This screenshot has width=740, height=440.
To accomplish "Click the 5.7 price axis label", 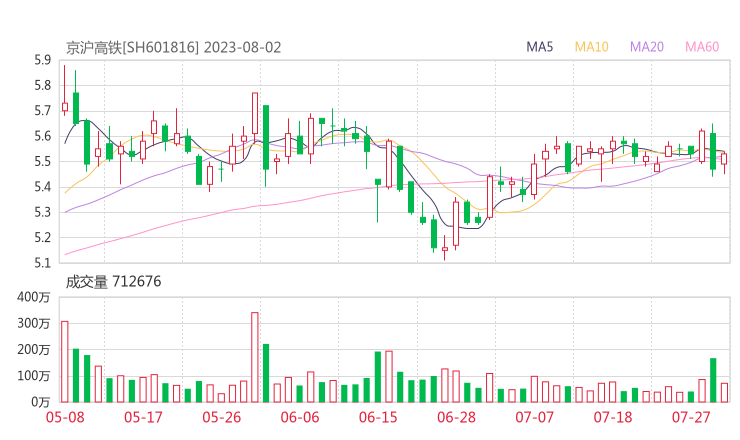I will click(x=42, y=111).
